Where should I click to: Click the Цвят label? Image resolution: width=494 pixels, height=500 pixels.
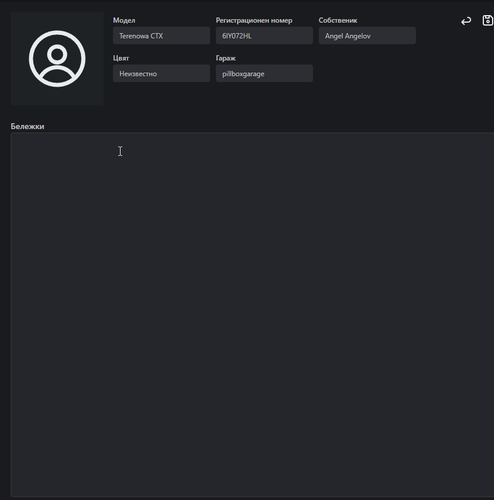click(x=121, y=58)
